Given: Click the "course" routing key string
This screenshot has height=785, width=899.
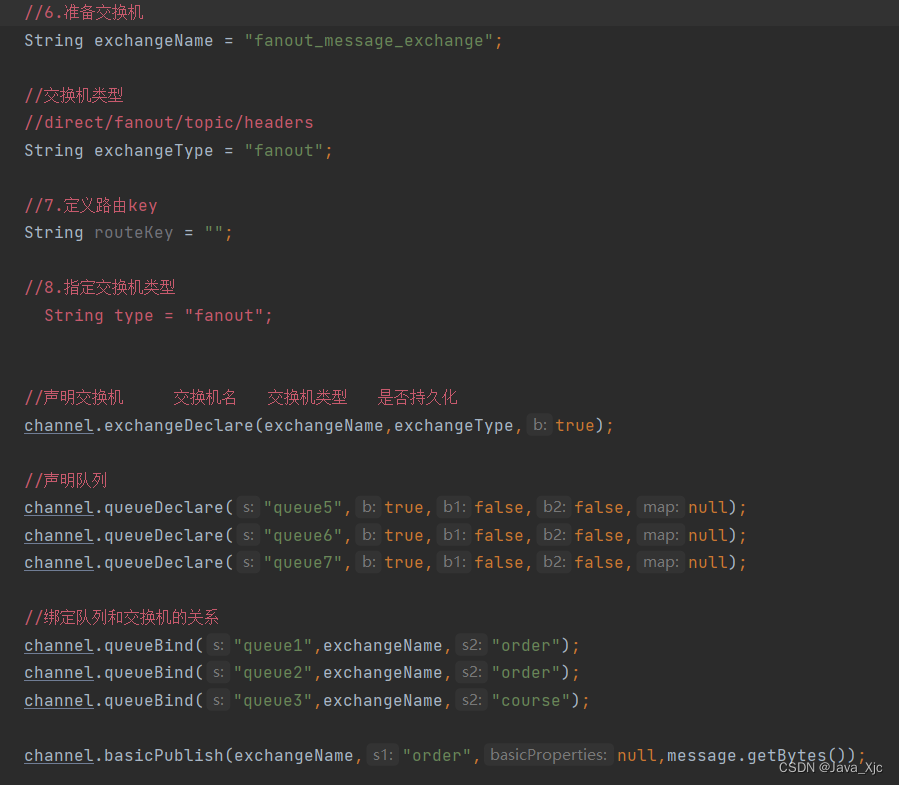Looking at the screenshot, I should pos(531,701).
